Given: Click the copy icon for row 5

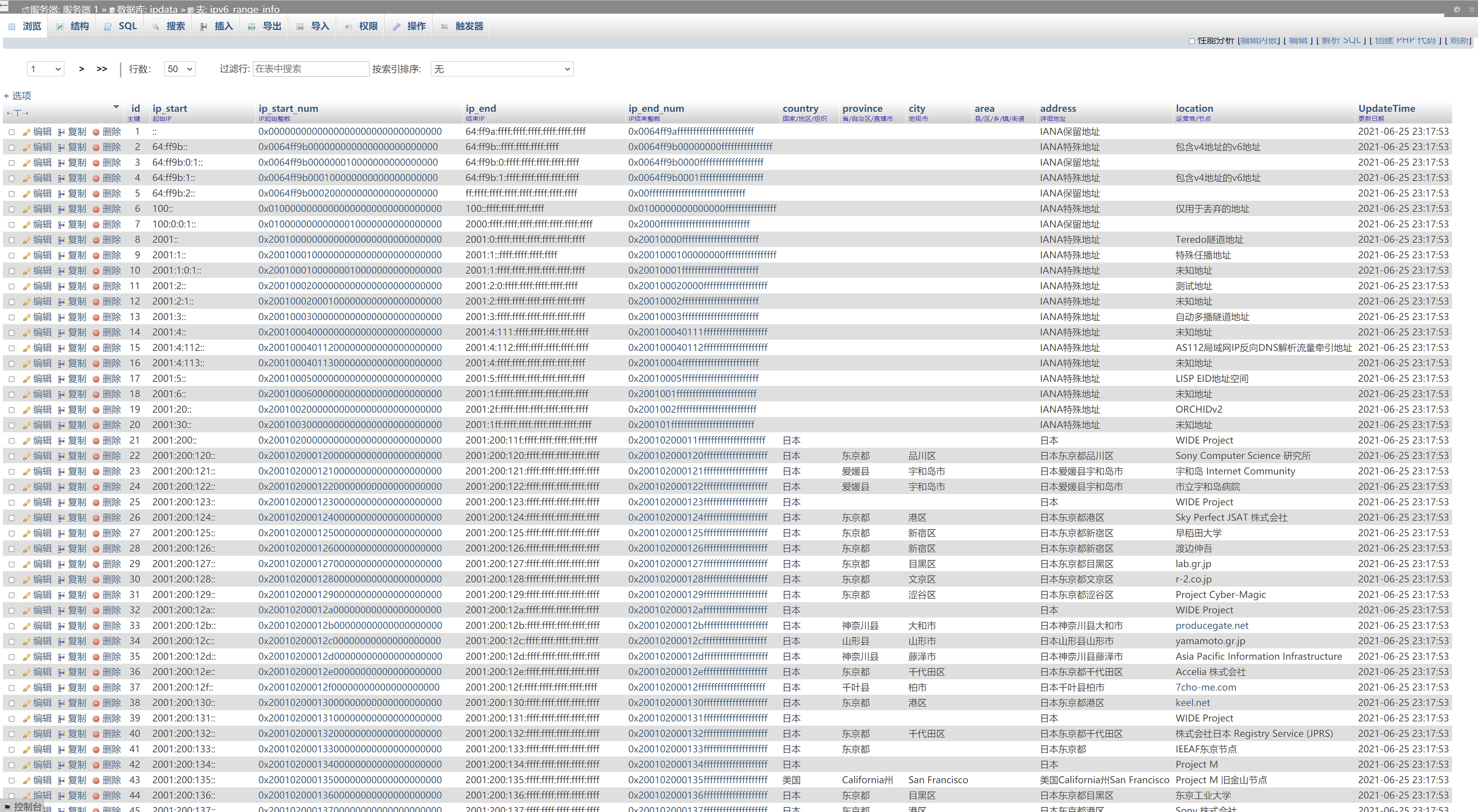Looking at the screenshot, I should click(61, 194).
